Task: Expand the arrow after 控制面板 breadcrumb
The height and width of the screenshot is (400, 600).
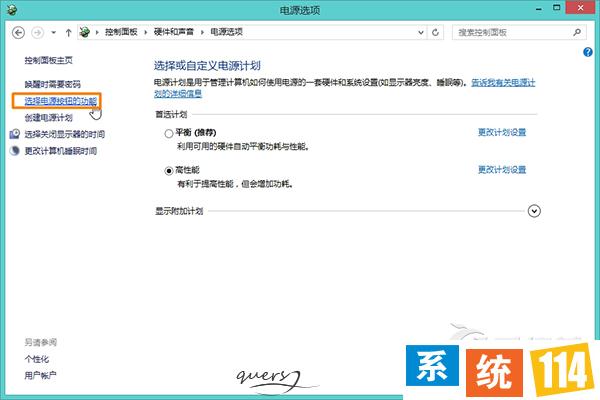Action: 145,32
